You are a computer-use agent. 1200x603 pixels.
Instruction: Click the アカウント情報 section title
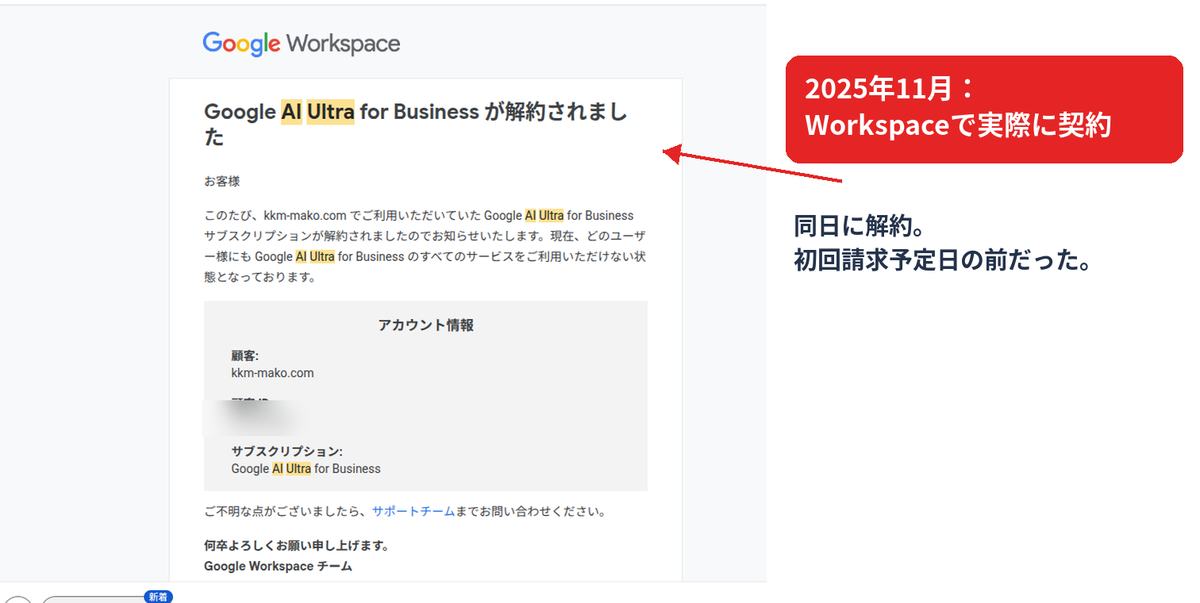click(x=426, y=325)
